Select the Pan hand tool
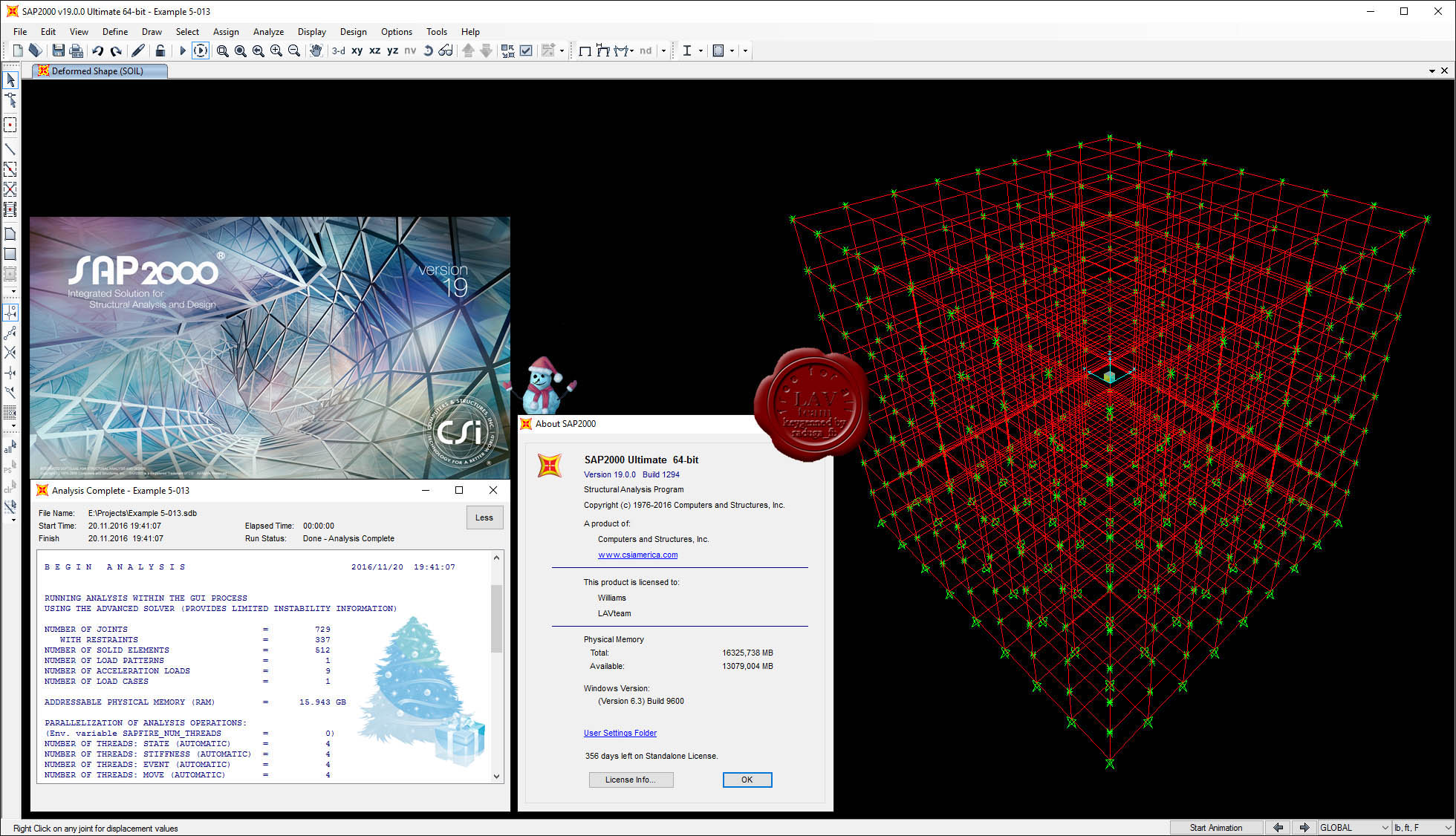The height and width of the screenshot is (836, 1456). pos(316,50)
